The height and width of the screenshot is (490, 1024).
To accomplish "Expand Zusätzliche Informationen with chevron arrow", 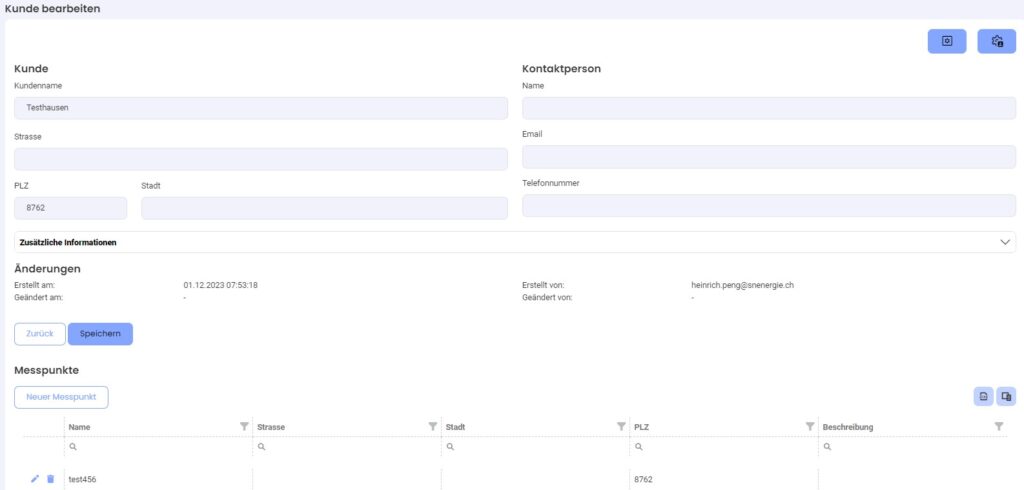I will click(x=1005, y=242).
